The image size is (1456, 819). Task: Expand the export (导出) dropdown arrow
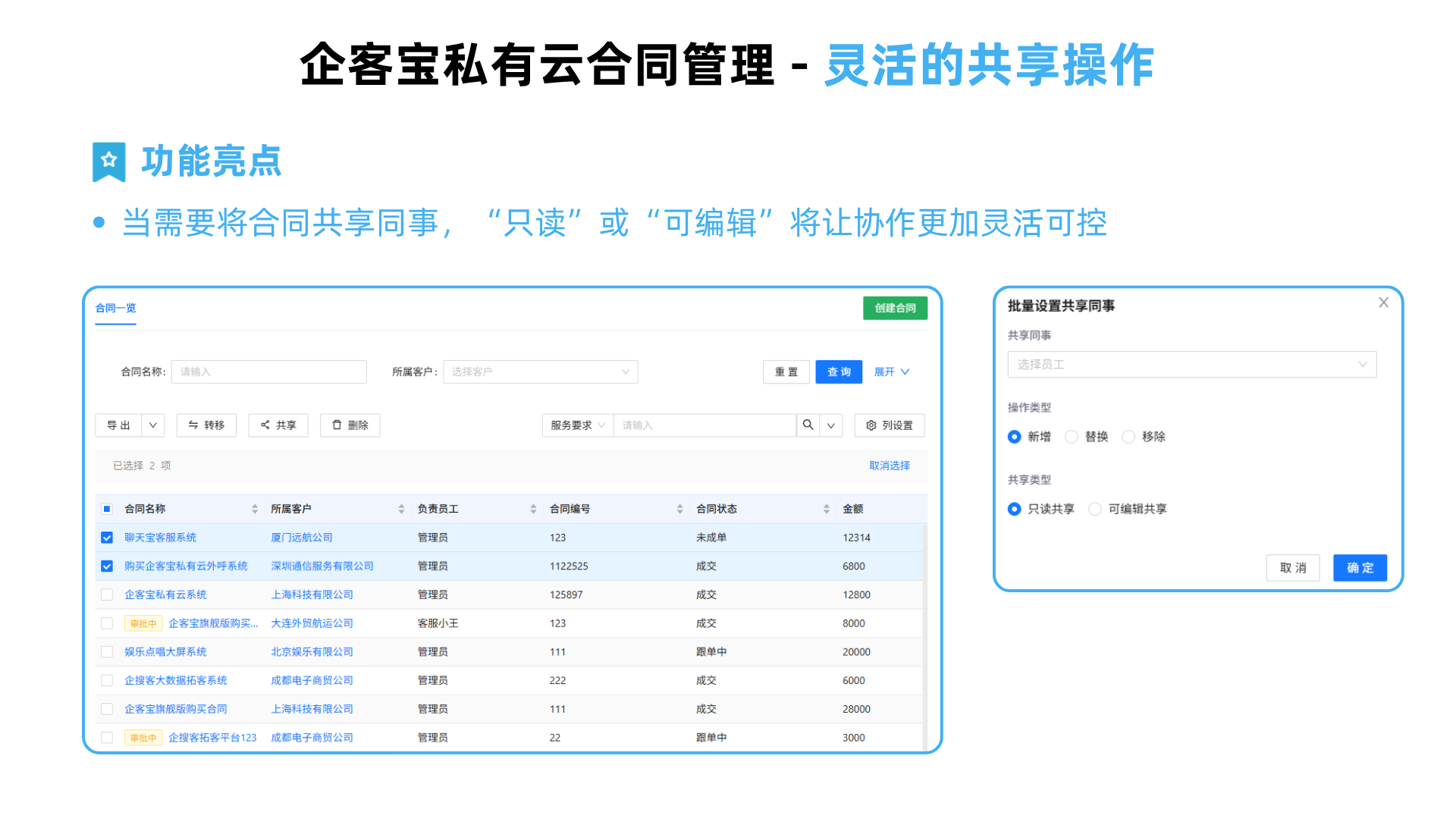coord(153,425)
